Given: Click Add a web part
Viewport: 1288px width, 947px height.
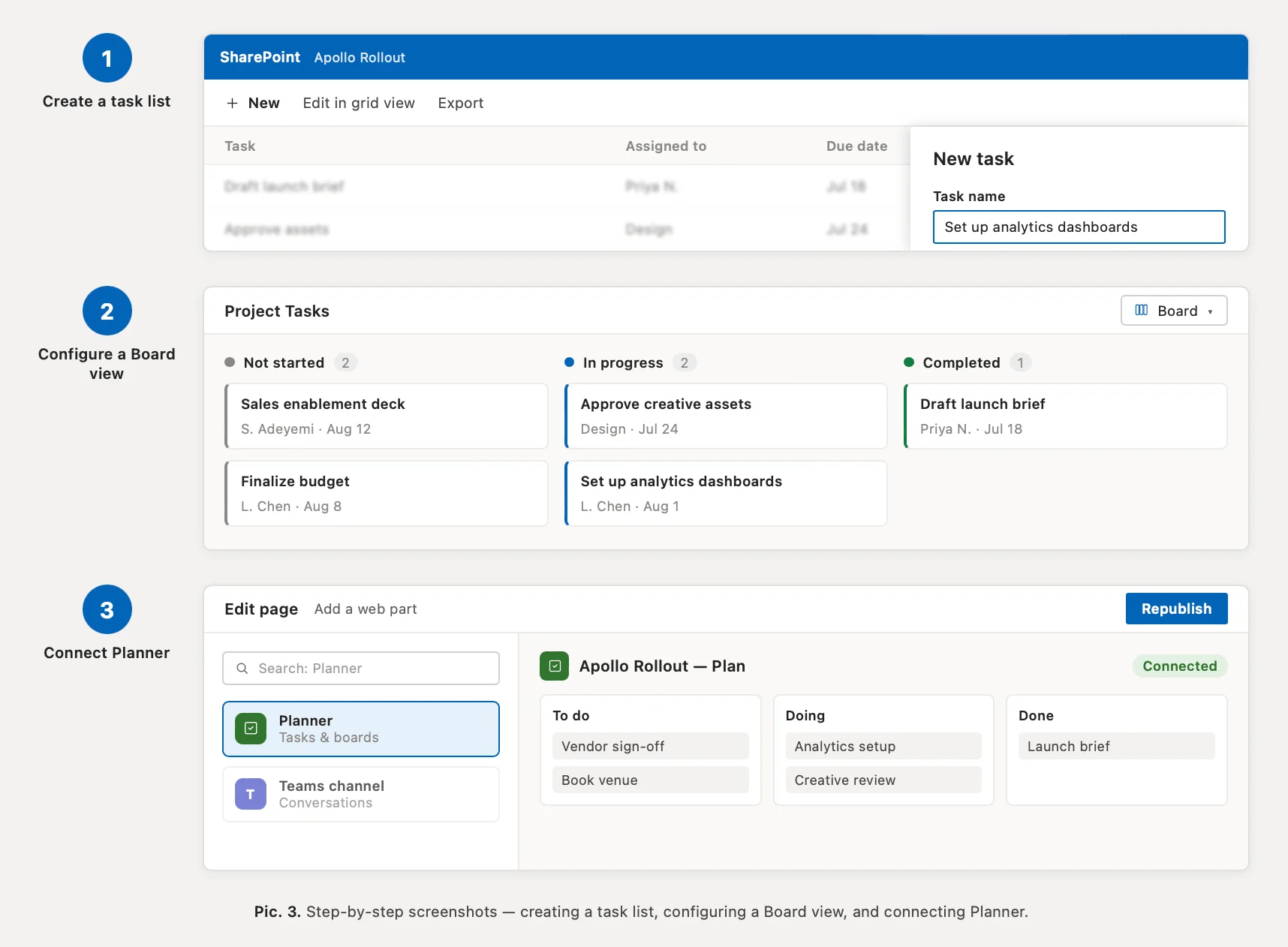Looking at the screenshot, I should [366, 609].
